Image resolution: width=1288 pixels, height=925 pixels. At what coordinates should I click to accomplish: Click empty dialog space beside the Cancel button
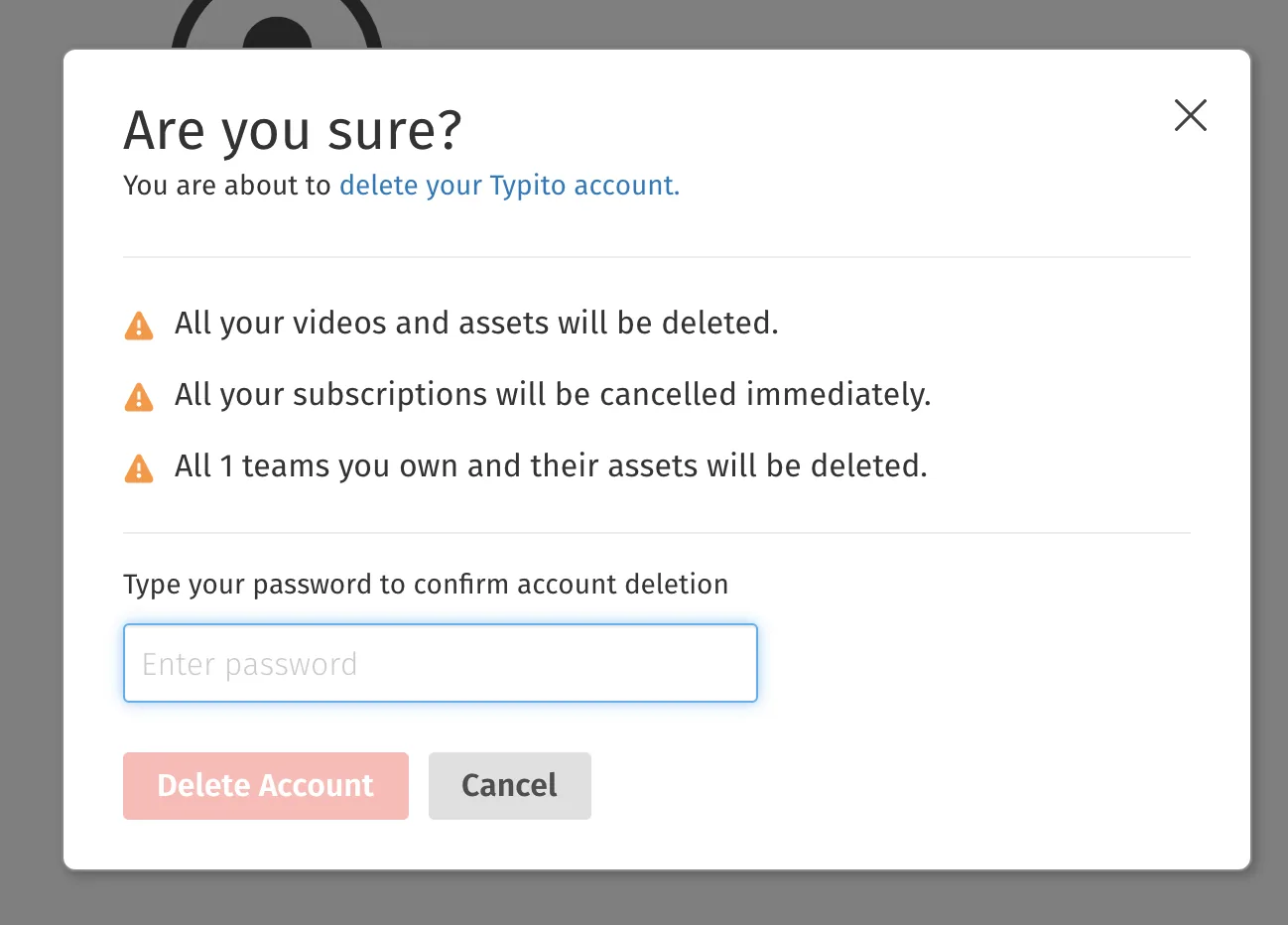click(x=893, y=786)
